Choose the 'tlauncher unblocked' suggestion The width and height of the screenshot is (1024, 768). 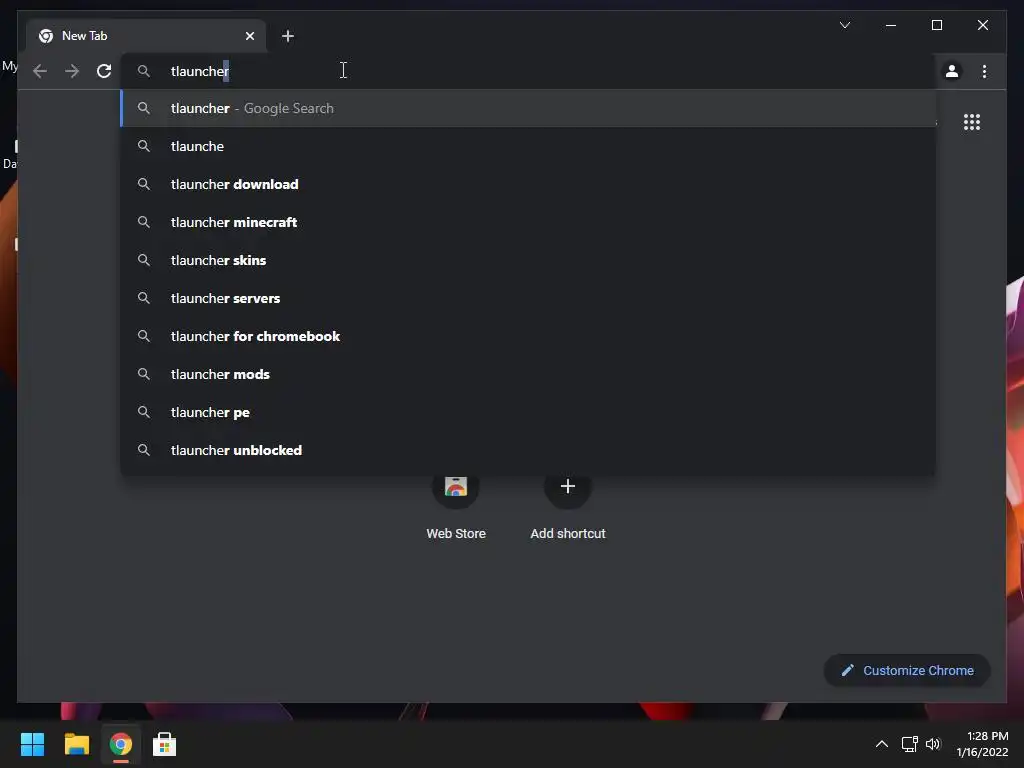click(528, 449)
